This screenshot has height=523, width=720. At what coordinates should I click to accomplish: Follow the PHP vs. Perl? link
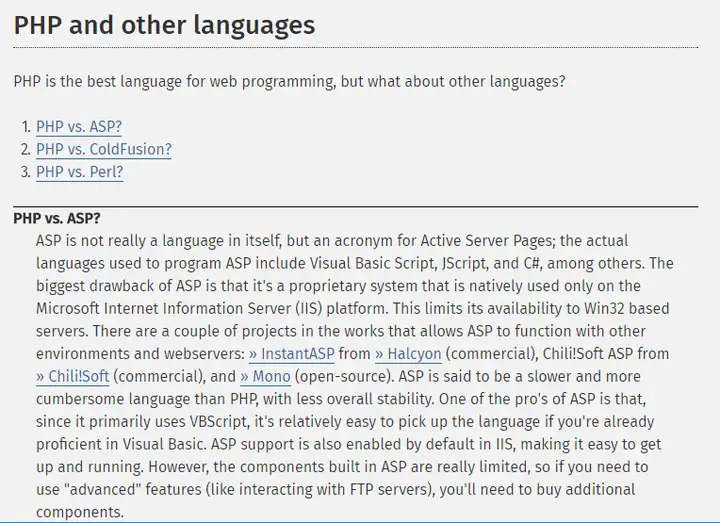click(80, 172)
